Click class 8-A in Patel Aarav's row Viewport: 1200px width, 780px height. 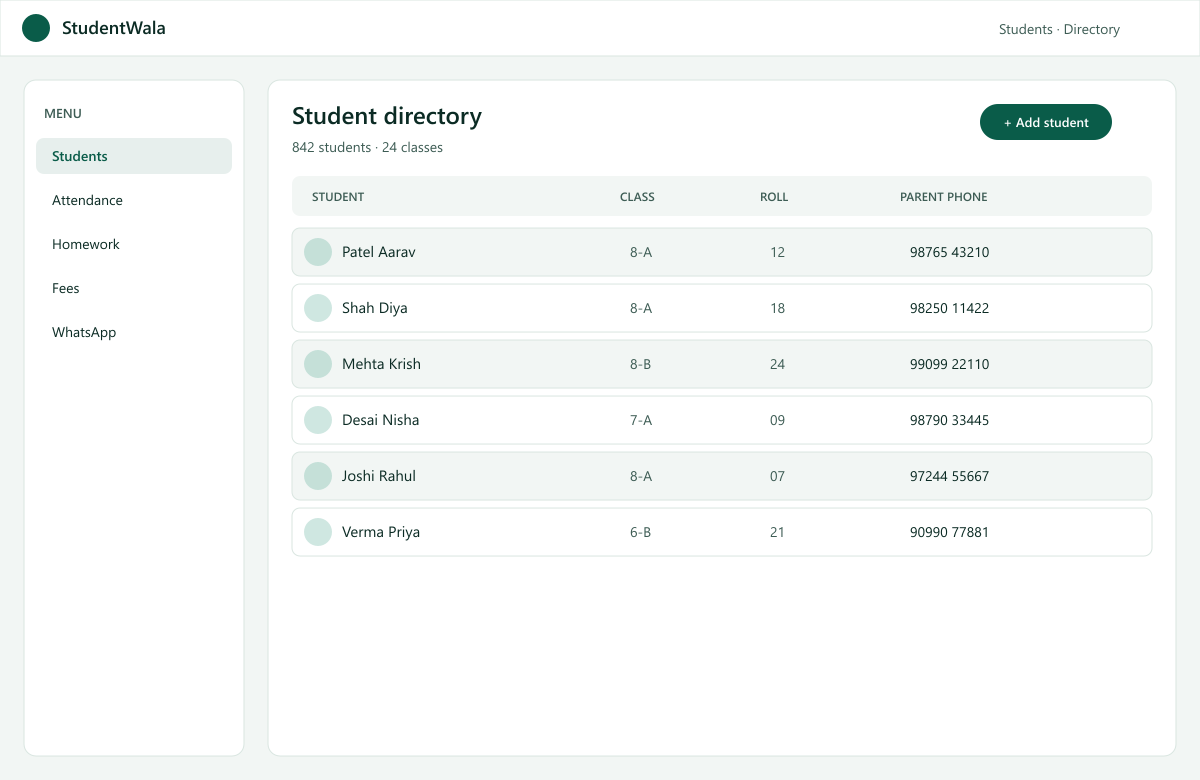click(x=641, y=252)
